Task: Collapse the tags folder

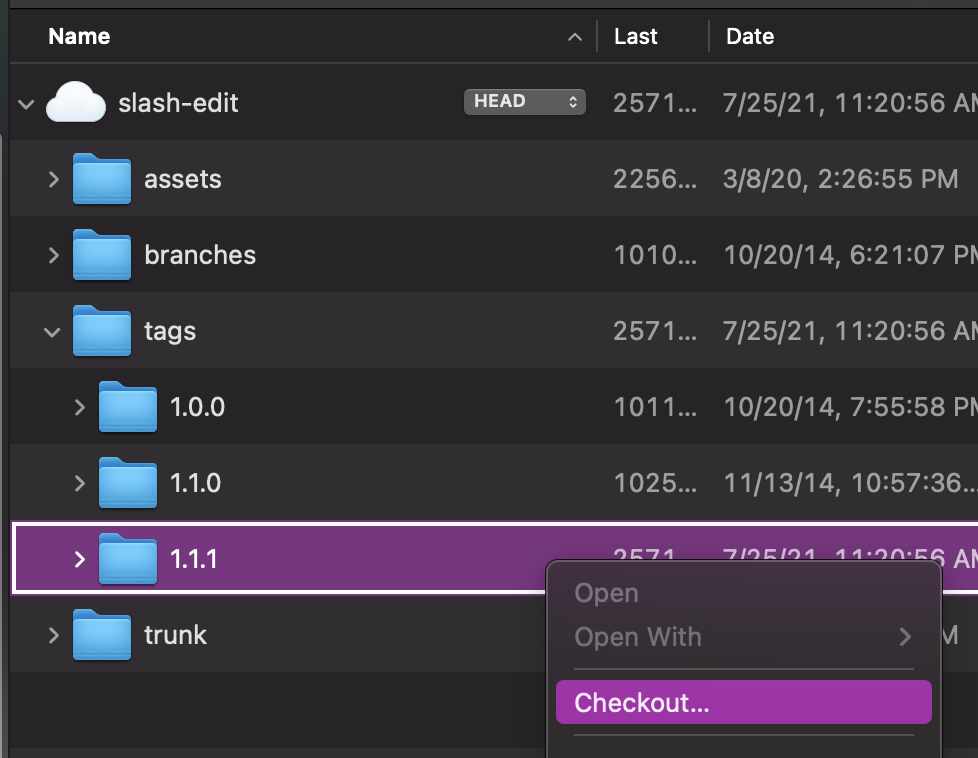Action: pos(54,331)
